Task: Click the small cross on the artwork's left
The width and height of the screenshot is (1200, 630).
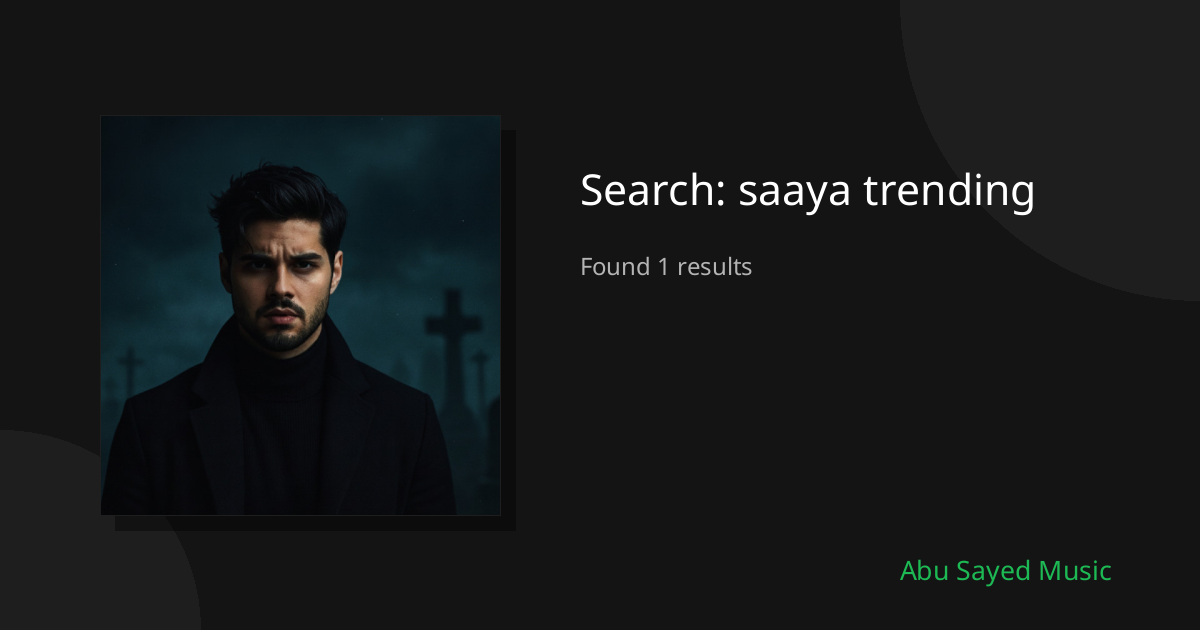Action: click(129, 372)
